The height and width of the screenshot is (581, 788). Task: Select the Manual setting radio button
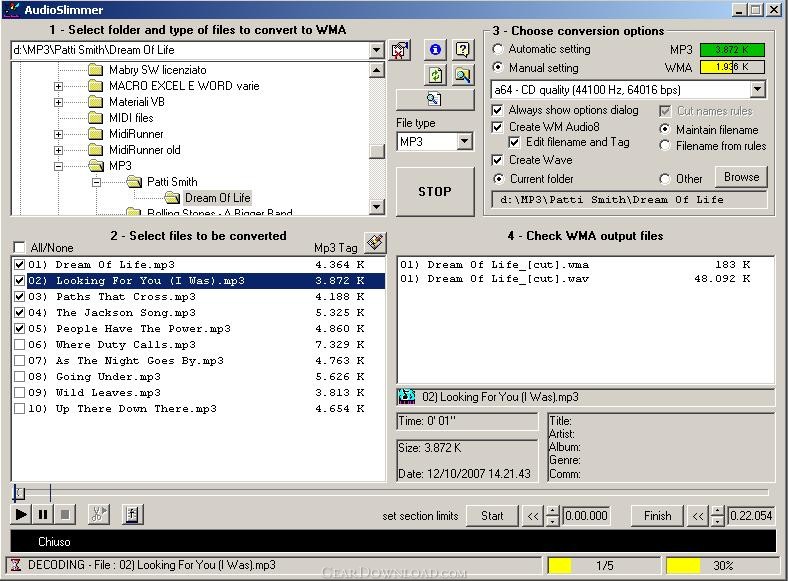[x=498, y=67]
